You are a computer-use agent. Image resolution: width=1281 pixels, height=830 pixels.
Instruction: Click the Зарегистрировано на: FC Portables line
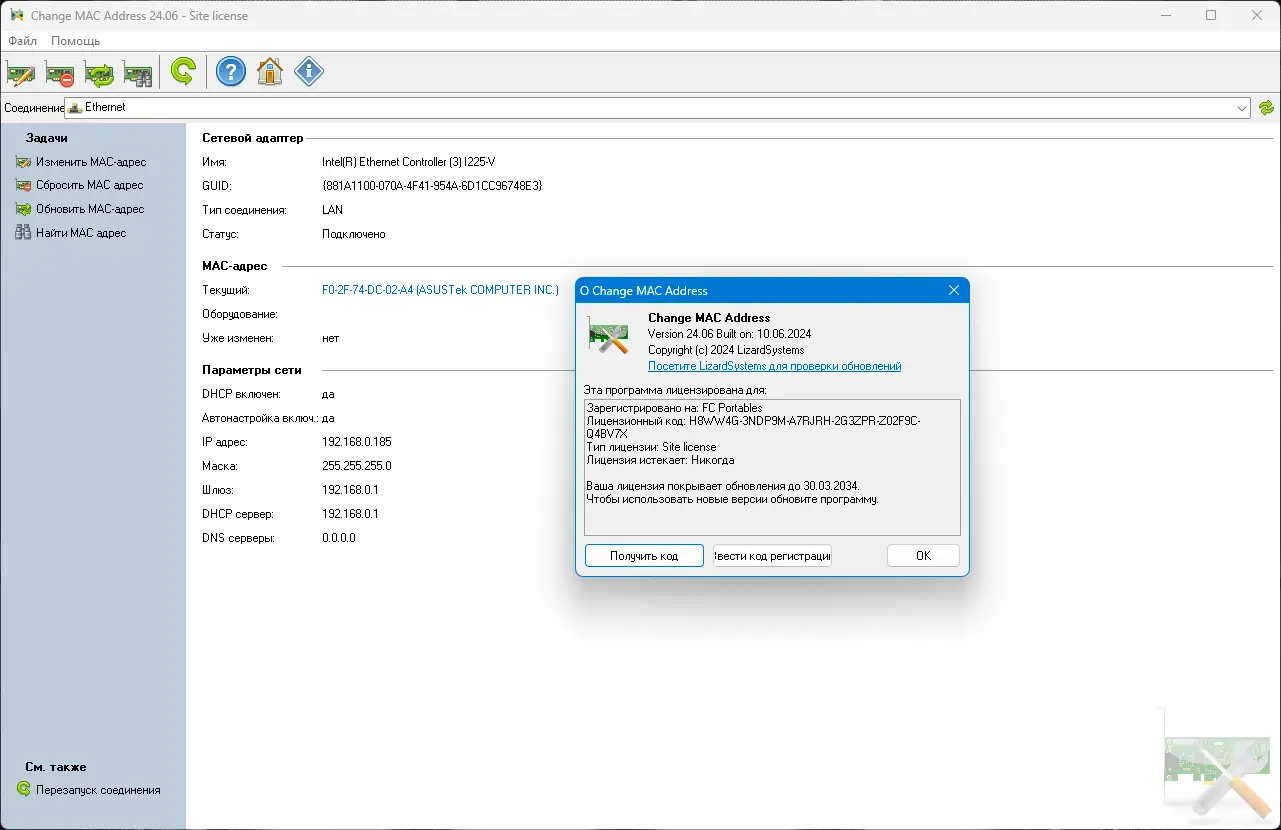point(674,408)
